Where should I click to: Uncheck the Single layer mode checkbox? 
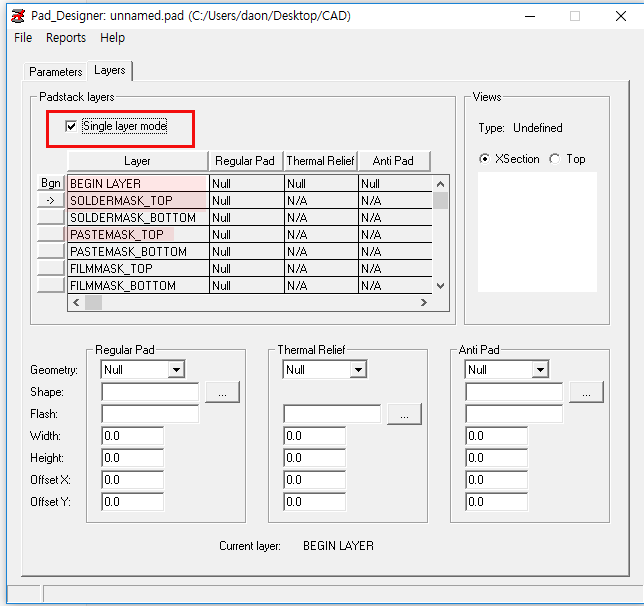click(71, 126)
